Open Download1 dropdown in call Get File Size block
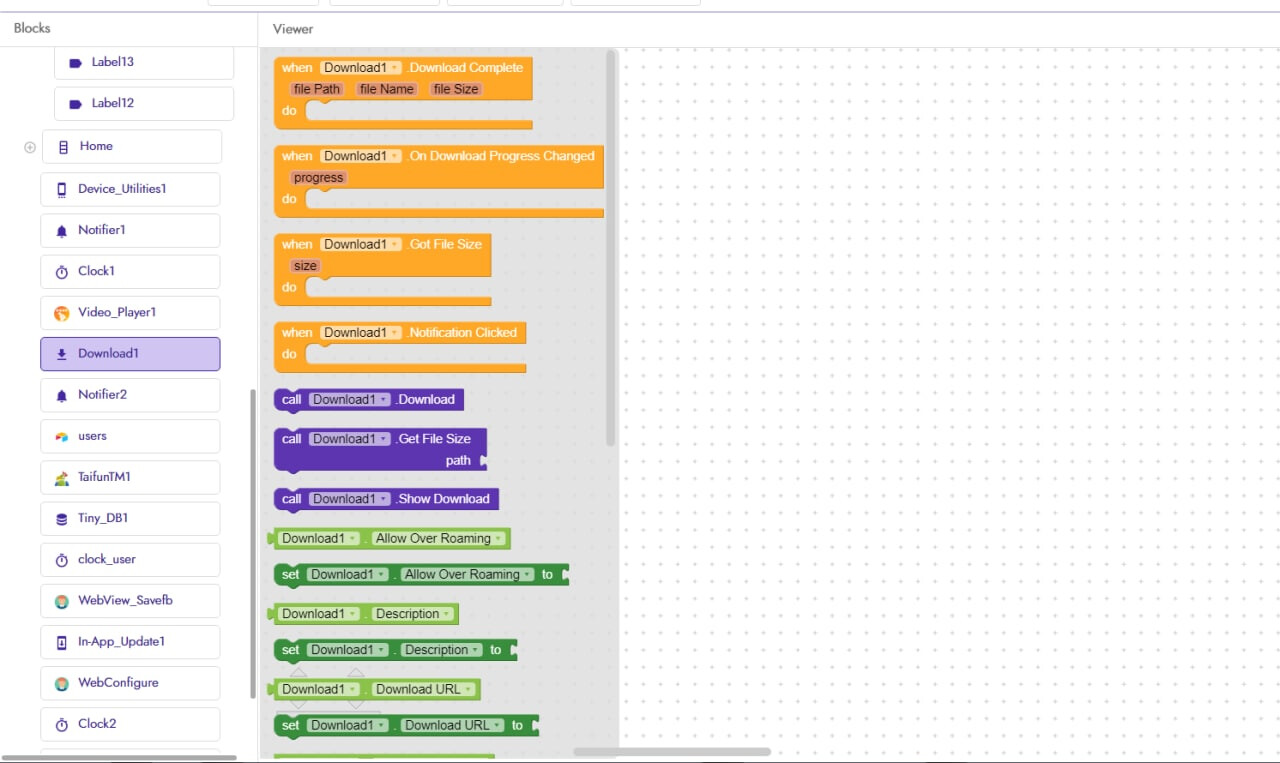 pyautogui.click(x=350, y=439)
